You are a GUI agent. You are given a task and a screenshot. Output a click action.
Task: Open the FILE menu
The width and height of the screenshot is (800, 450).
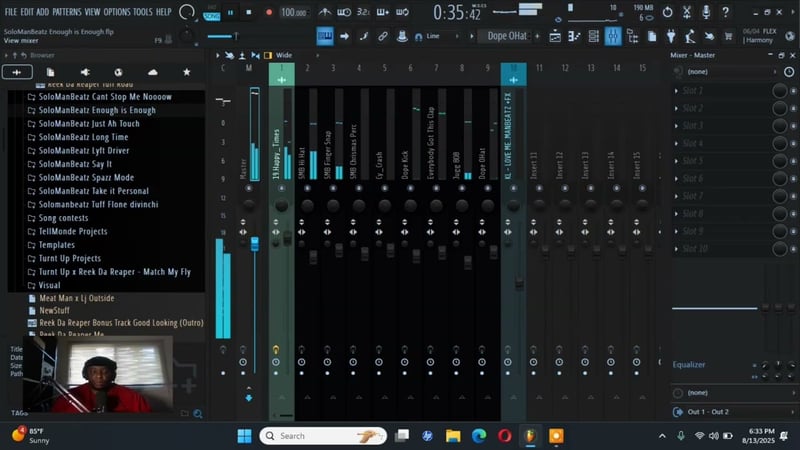pos(11,12)
